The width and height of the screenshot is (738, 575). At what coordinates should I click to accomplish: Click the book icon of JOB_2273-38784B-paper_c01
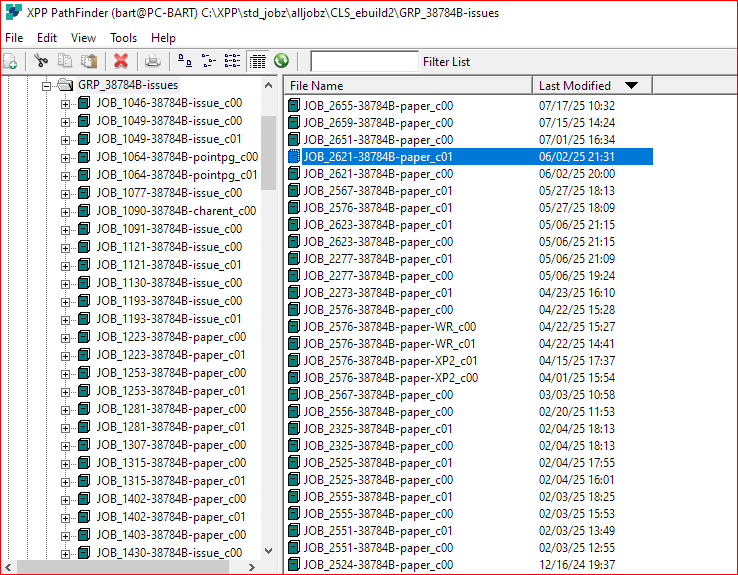point(294,292)
